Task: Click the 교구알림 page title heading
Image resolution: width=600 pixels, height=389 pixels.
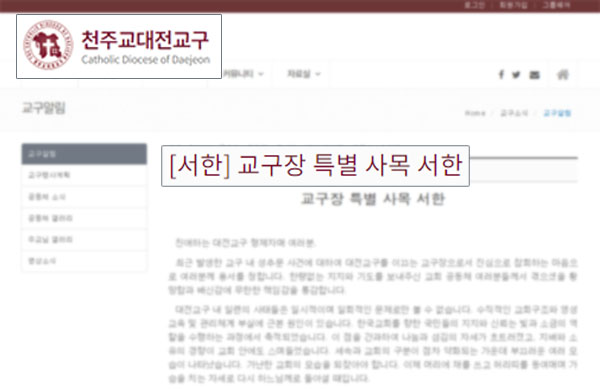Action: tap(44, 108)
